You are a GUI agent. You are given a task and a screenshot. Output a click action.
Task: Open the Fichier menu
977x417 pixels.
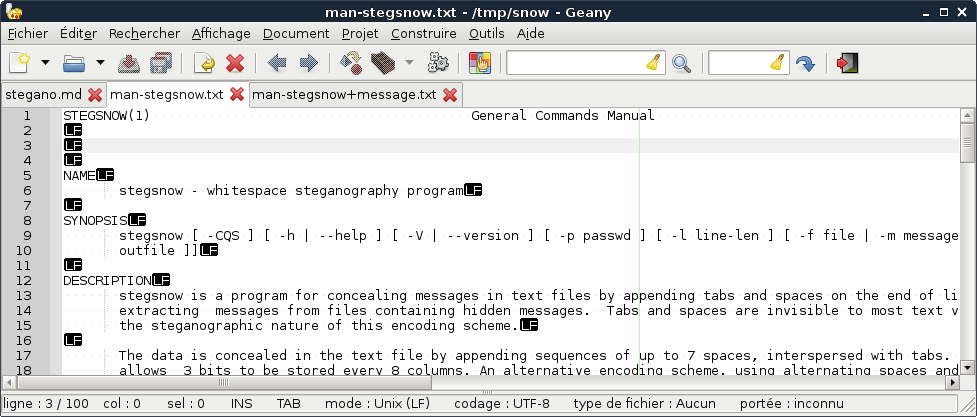28,34
